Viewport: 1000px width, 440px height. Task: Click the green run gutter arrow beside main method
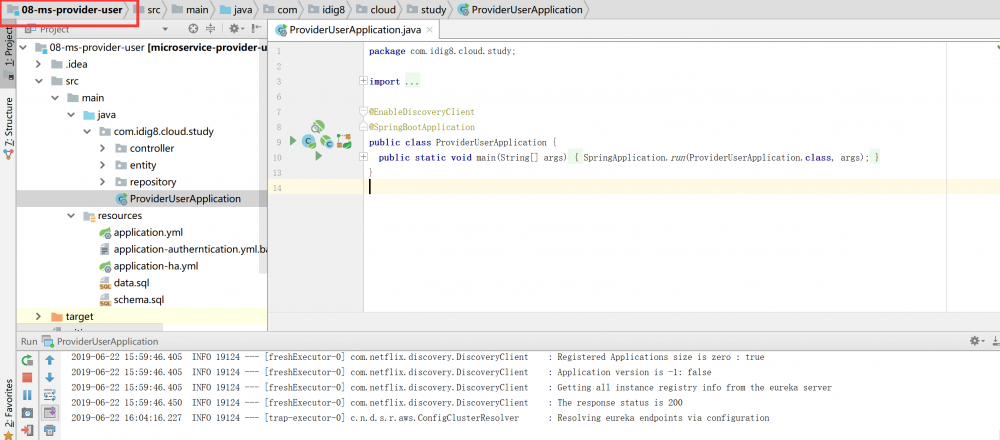click(318, 156)
